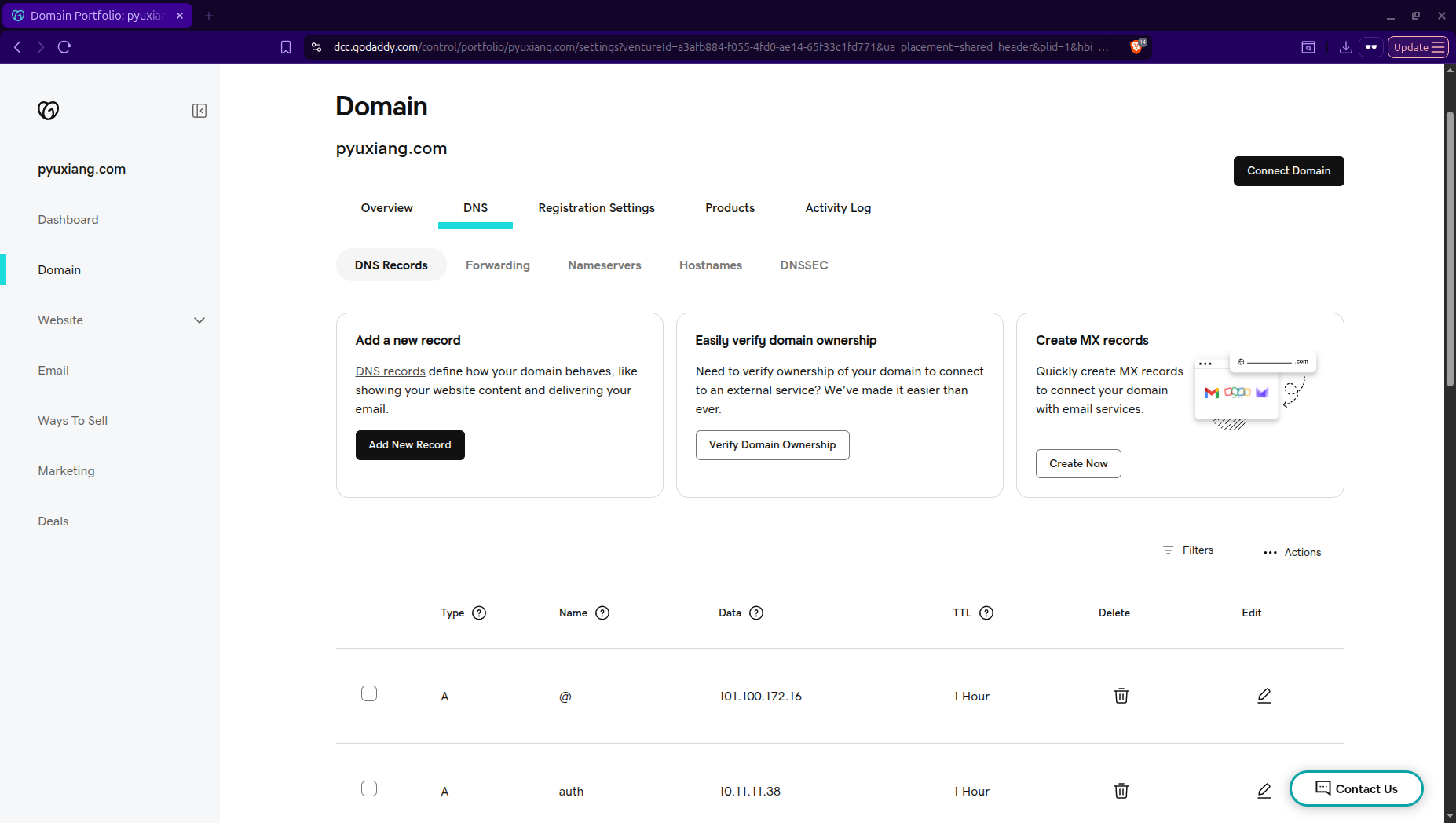This screenshot has width=1456, height=823.
Task: Click the Type column help icon
Action: 479,613
